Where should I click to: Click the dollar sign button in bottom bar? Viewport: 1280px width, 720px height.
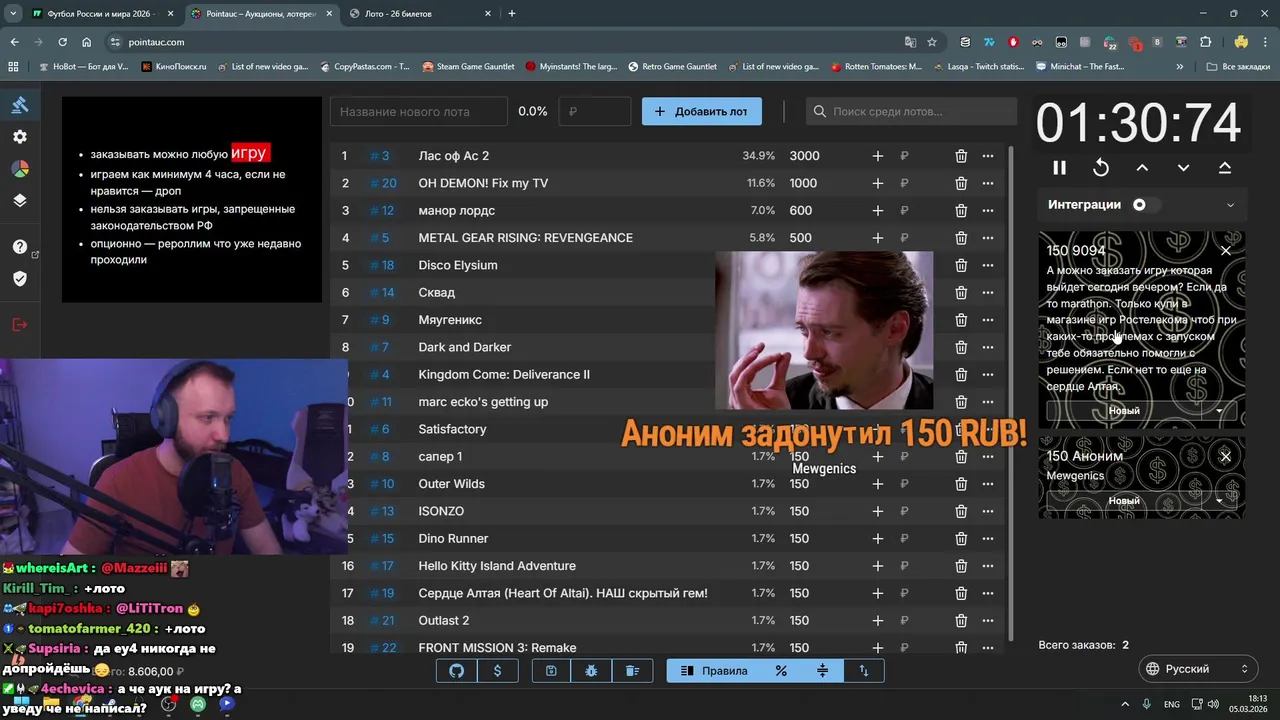497,671
